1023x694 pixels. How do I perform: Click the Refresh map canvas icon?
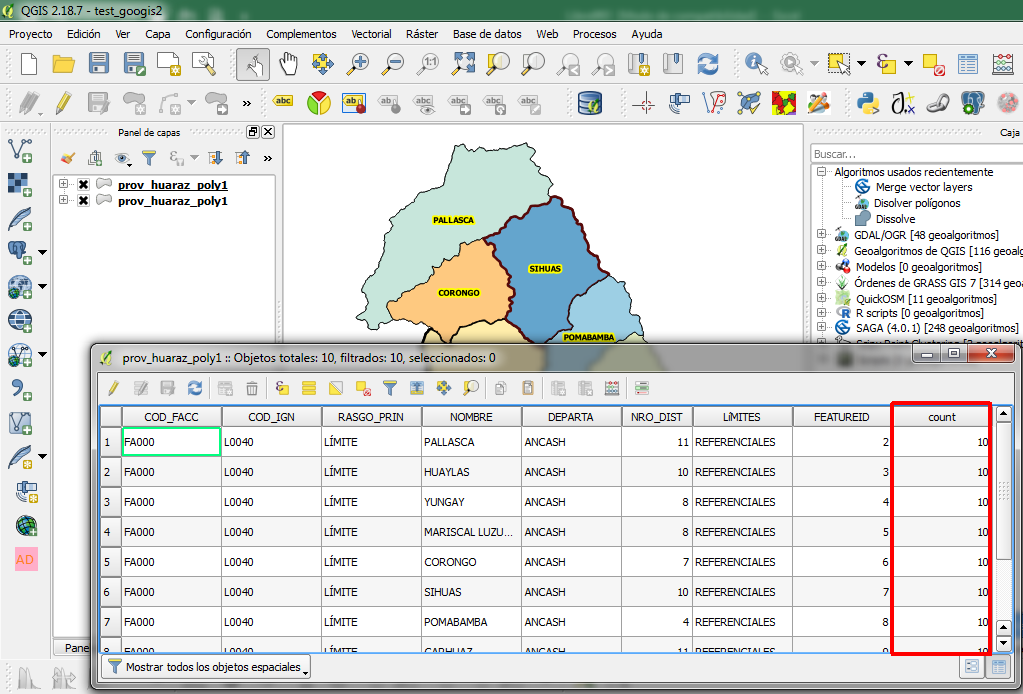[707, 62]
